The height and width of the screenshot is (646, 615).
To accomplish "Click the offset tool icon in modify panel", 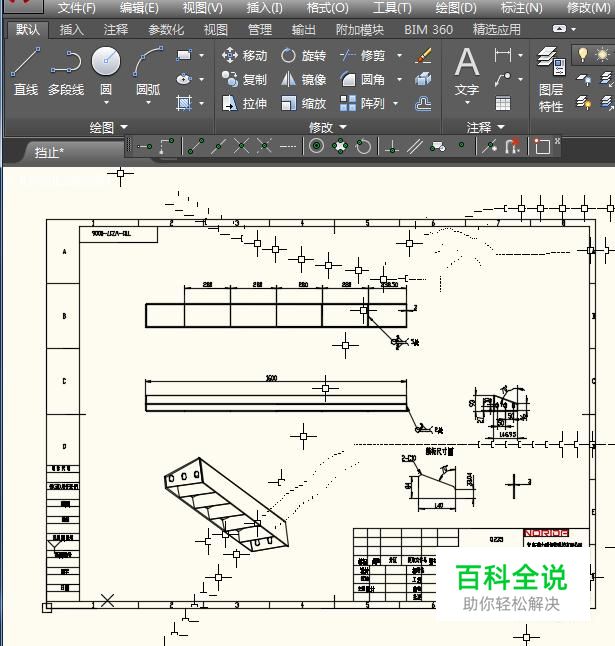I will [x=423, y=103].
